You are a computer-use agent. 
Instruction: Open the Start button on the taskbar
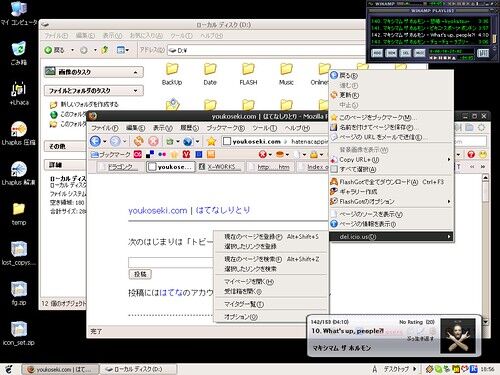(9, 369)
